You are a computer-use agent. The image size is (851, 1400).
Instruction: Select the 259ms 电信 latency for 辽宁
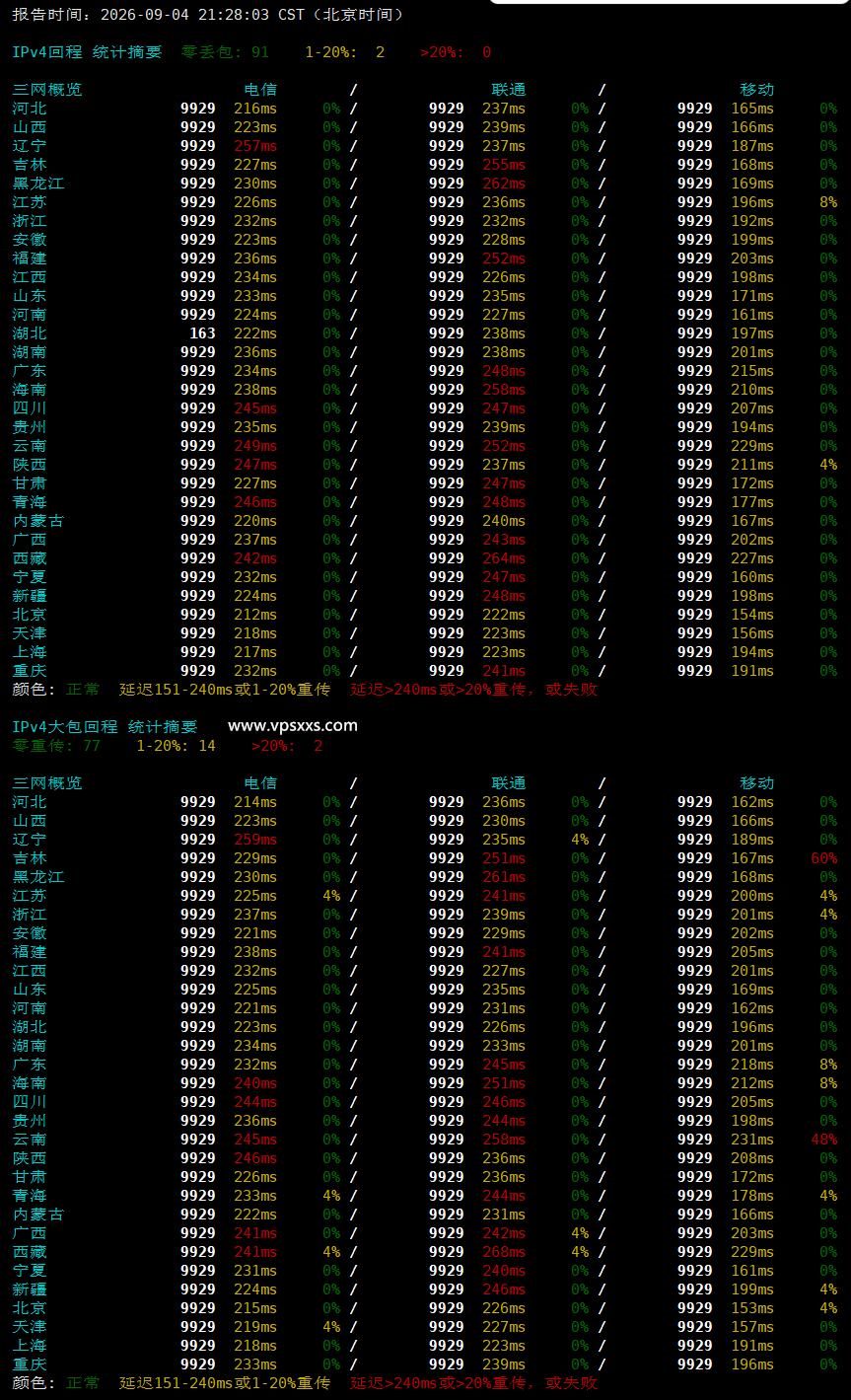pyautogui.click(x=255, y=840)
